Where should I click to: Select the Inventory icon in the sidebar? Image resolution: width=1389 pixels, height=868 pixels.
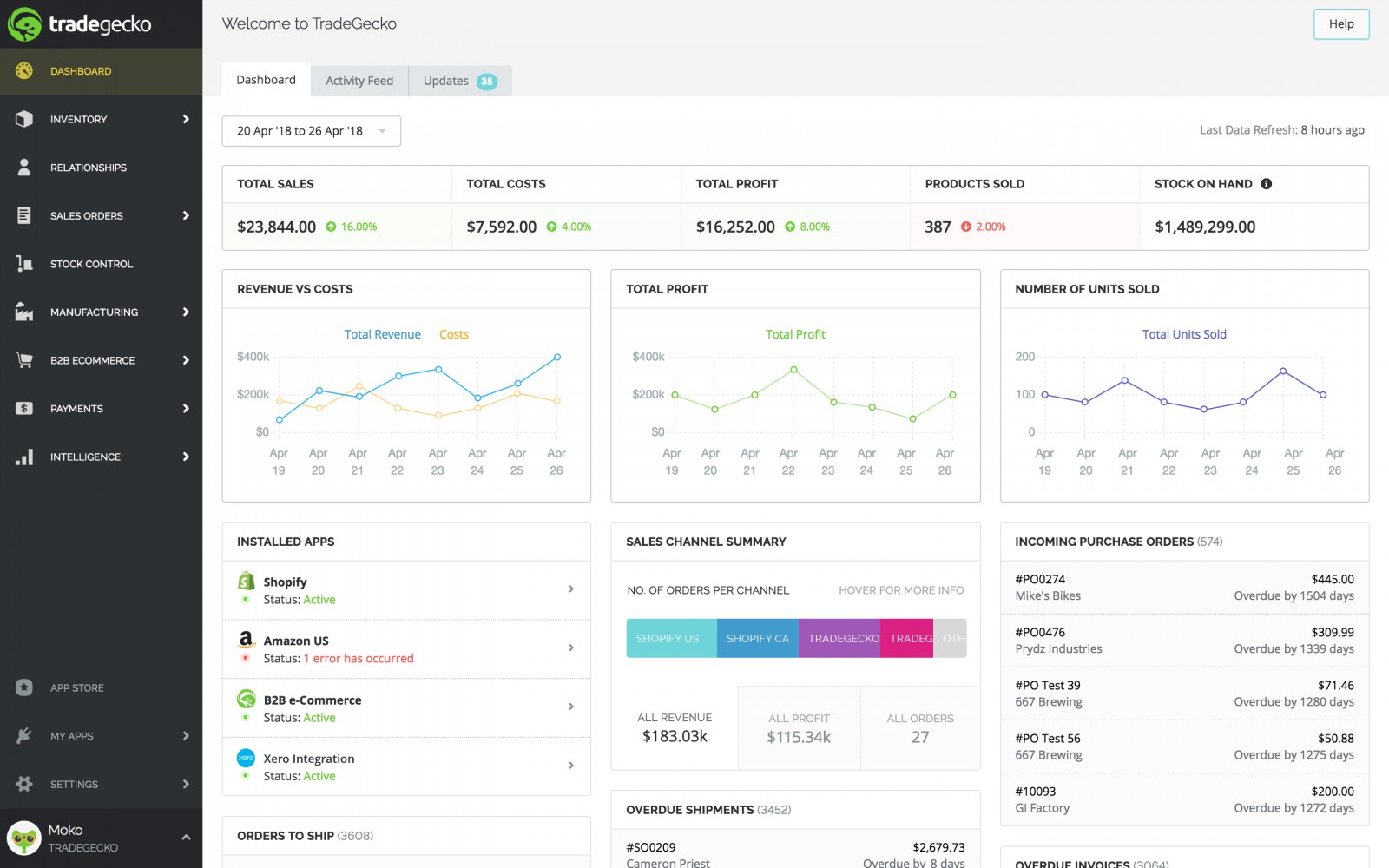[25, 119]
